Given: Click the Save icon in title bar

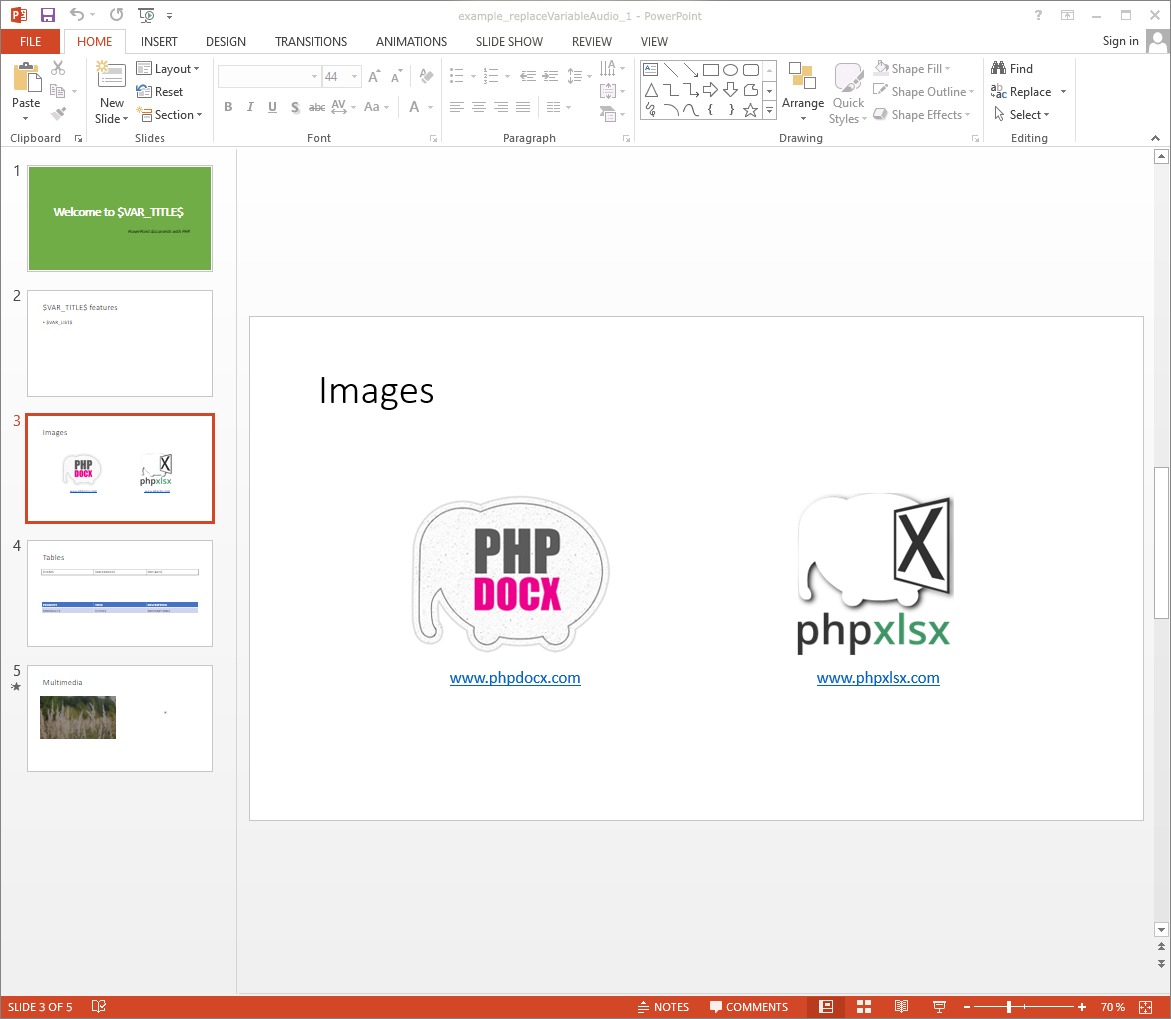Looking at the screenshot, I should [47, 15].
